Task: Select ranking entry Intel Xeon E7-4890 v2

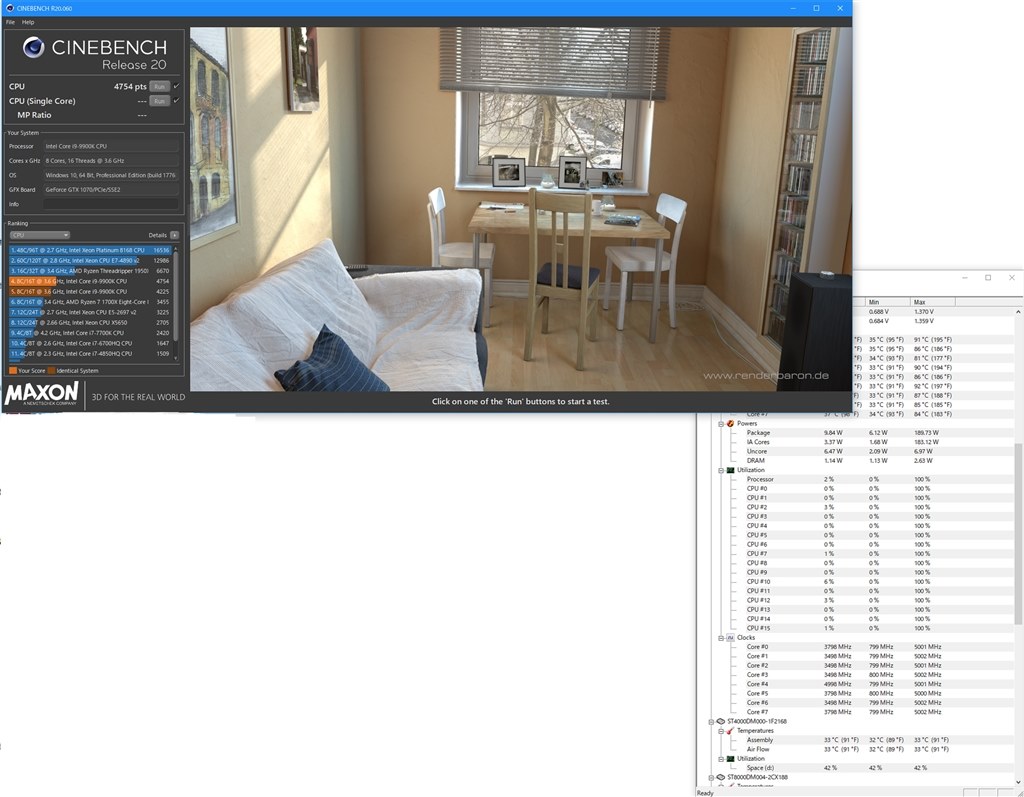Action: [x=89, y=261]
